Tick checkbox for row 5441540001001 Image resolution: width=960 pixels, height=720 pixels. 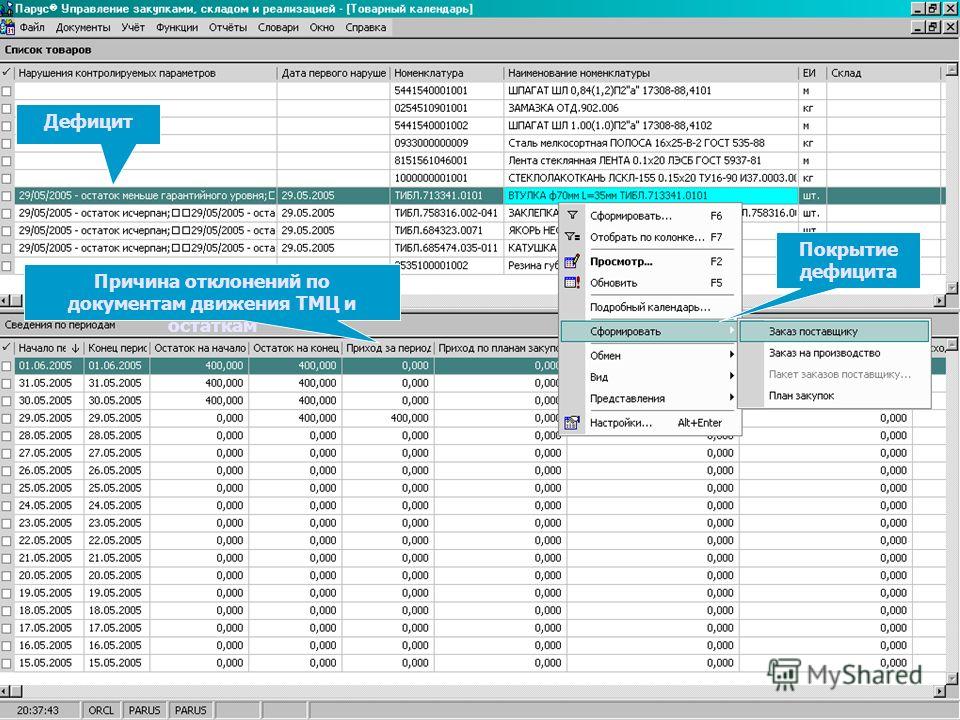(x=6, y=91)
